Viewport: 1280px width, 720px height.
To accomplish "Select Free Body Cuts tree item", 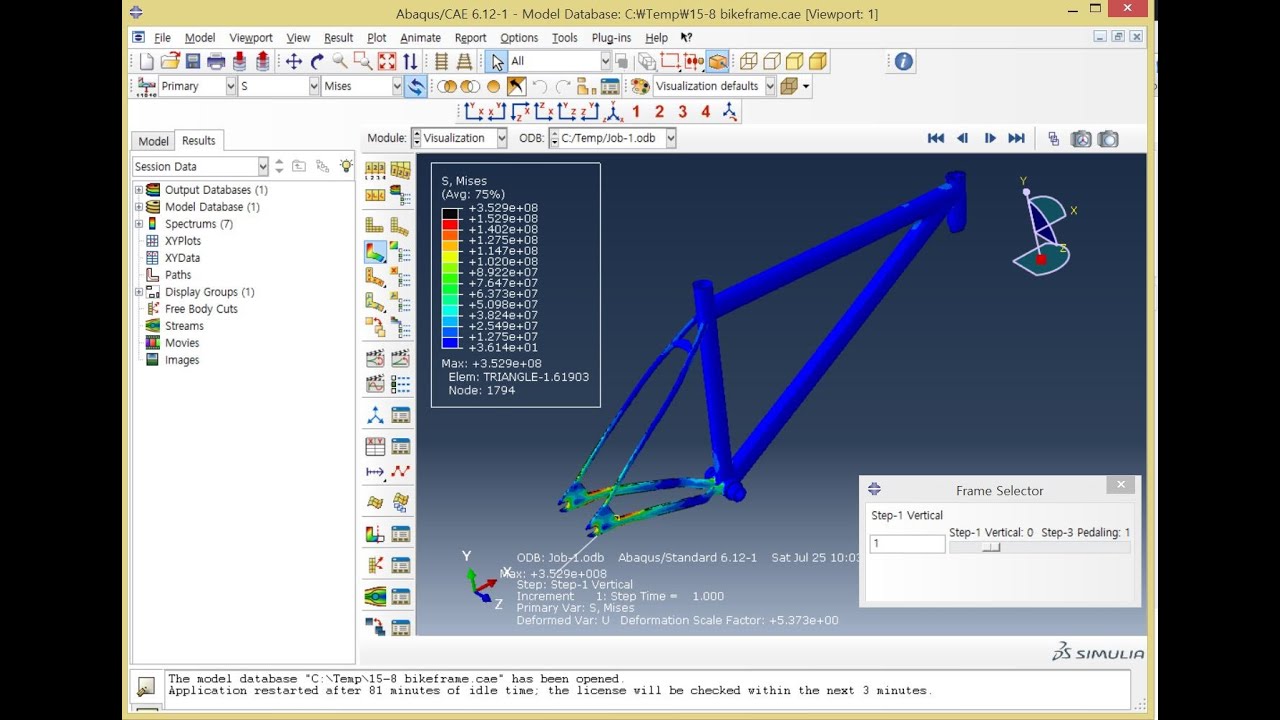I will 201,309.
